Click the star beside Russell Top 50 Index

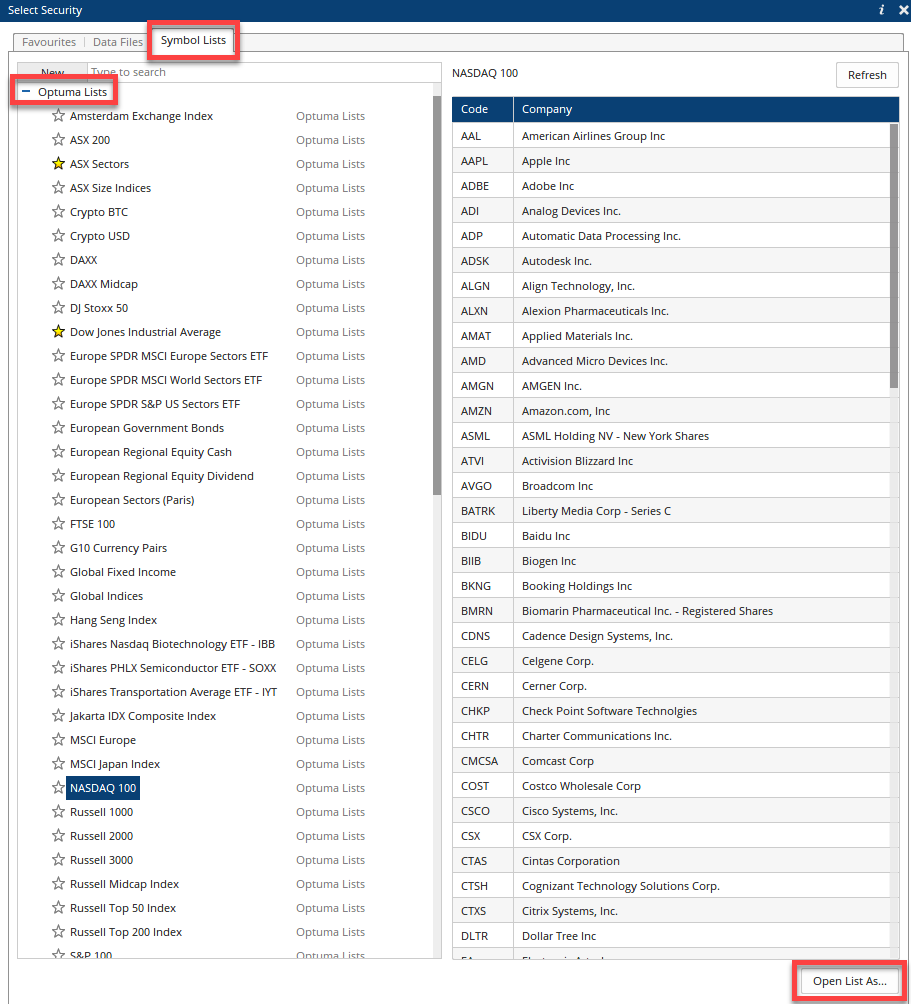58,908
